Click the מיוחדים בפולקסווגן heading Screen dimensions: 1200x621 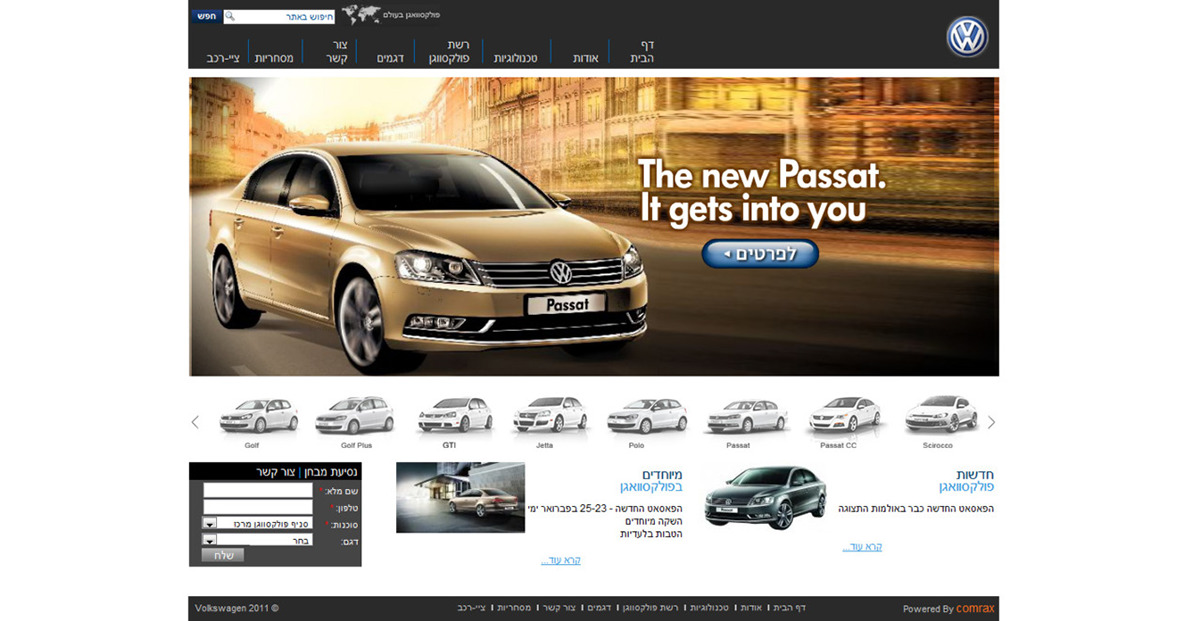click(650, 481)
